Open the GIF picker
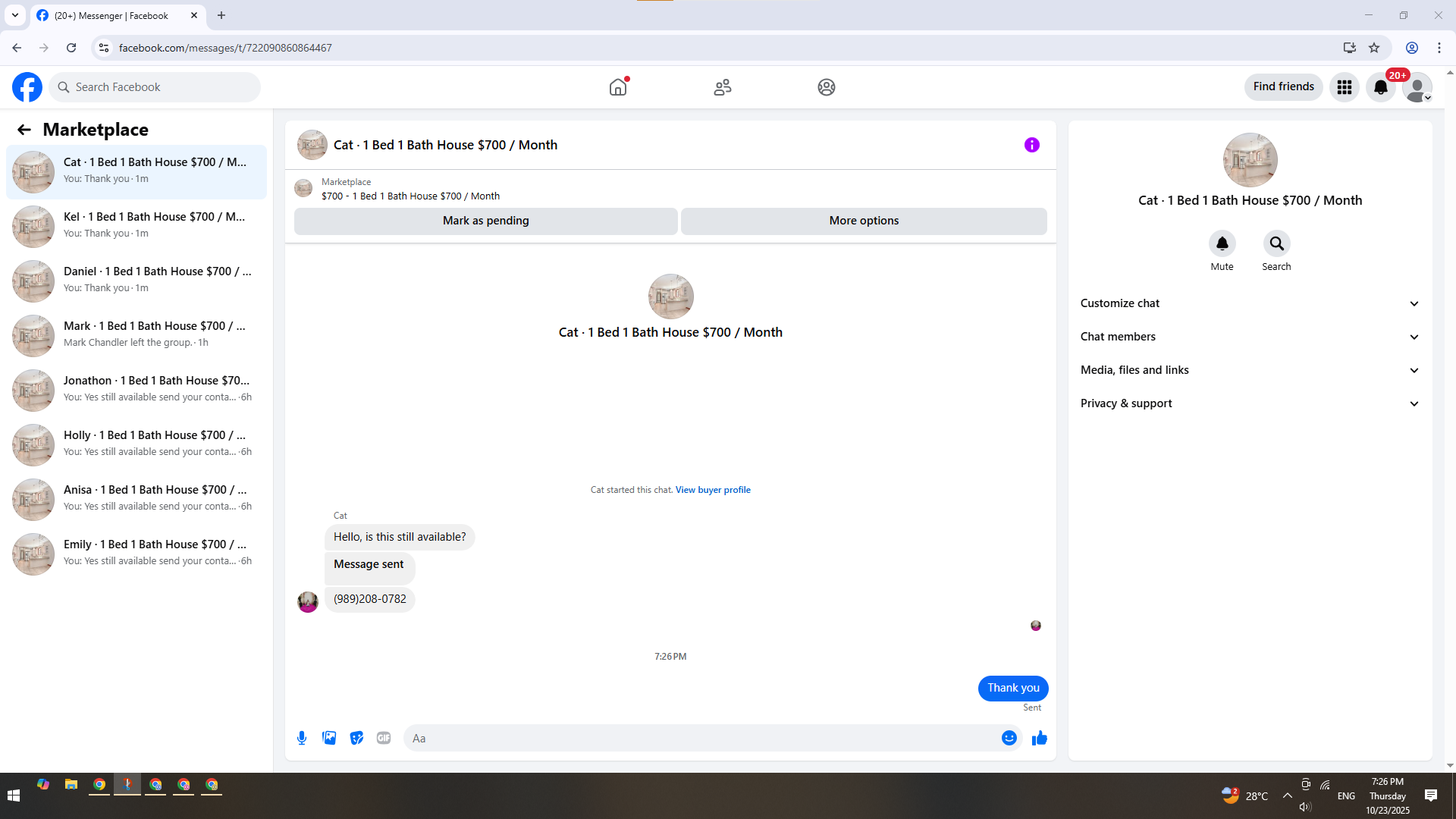Image resolution: width=1456 pixels, height=819 pixels. click(384, 738)
